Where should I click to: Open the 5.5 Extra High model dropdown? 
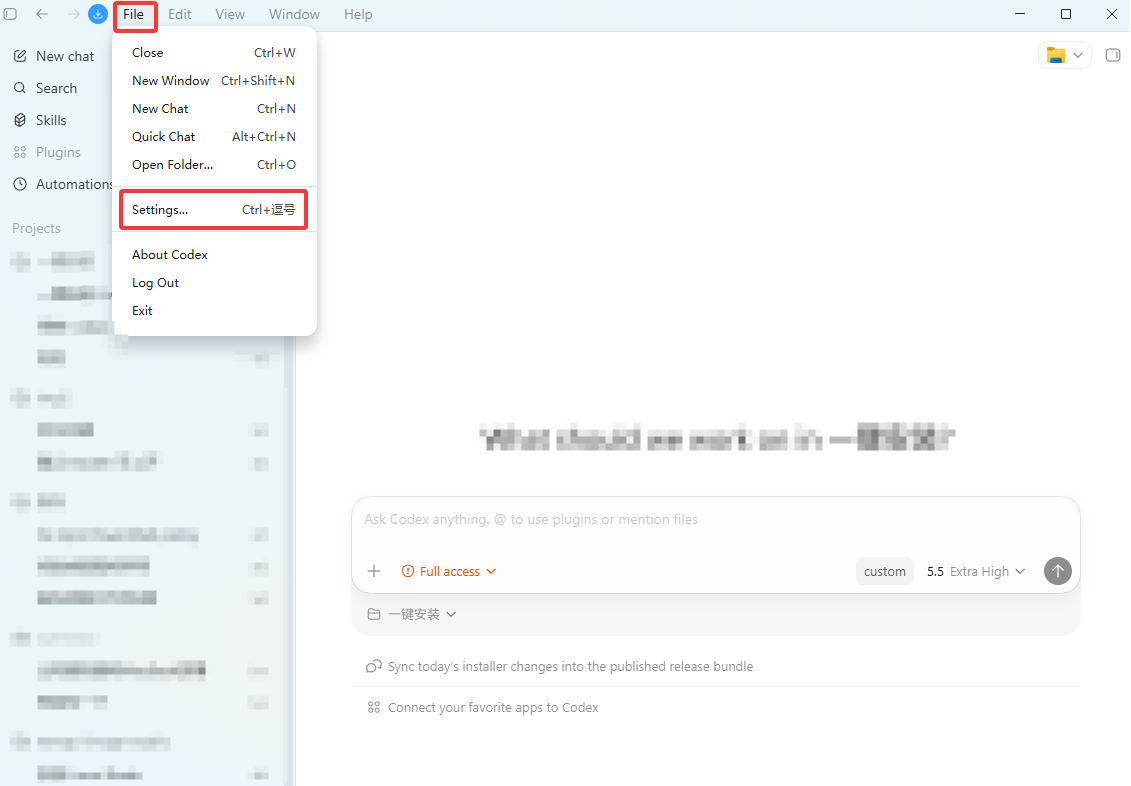click(x=975, y=571)
